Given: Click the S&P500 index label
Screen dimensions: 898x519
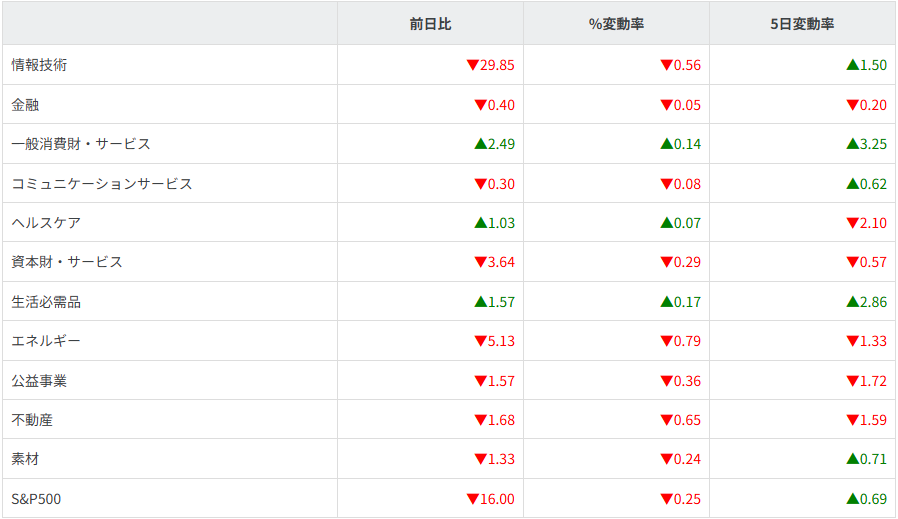Looking at the screenshot, I should [36, 499].
